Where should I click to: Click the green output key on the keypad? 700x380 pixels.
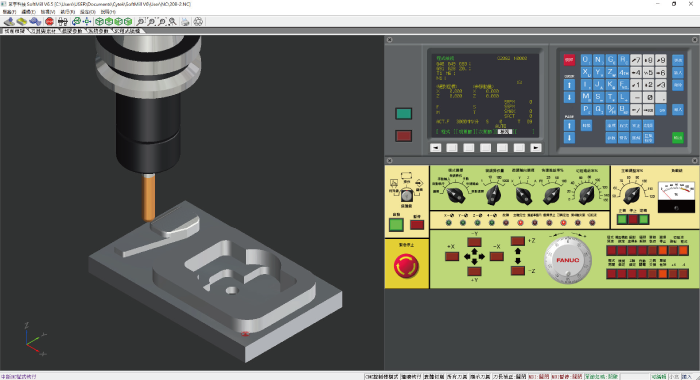[x=678, y=138]
